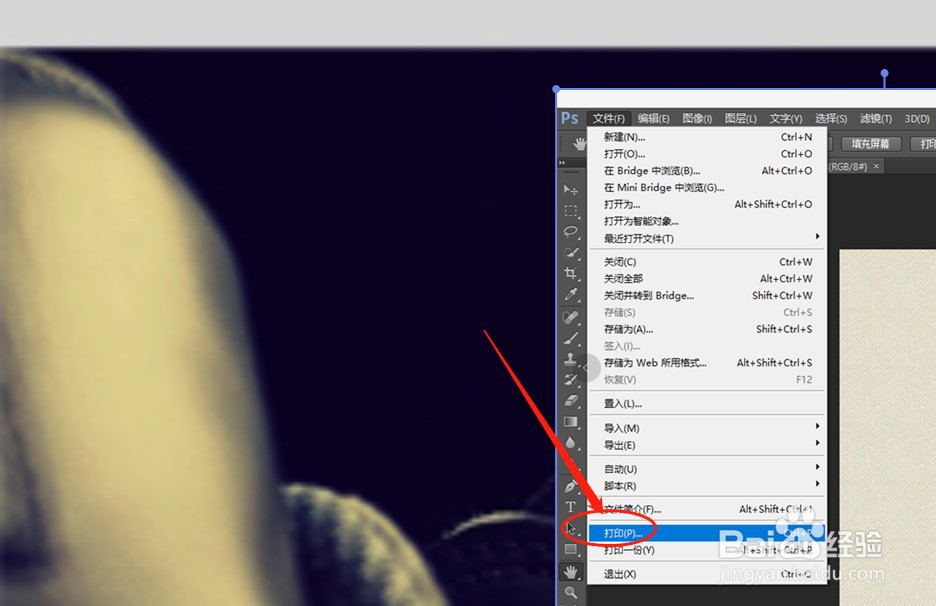Choose 关闭全部 menu entry
Viewport: 936px width, 606px height.
[707, 278]
